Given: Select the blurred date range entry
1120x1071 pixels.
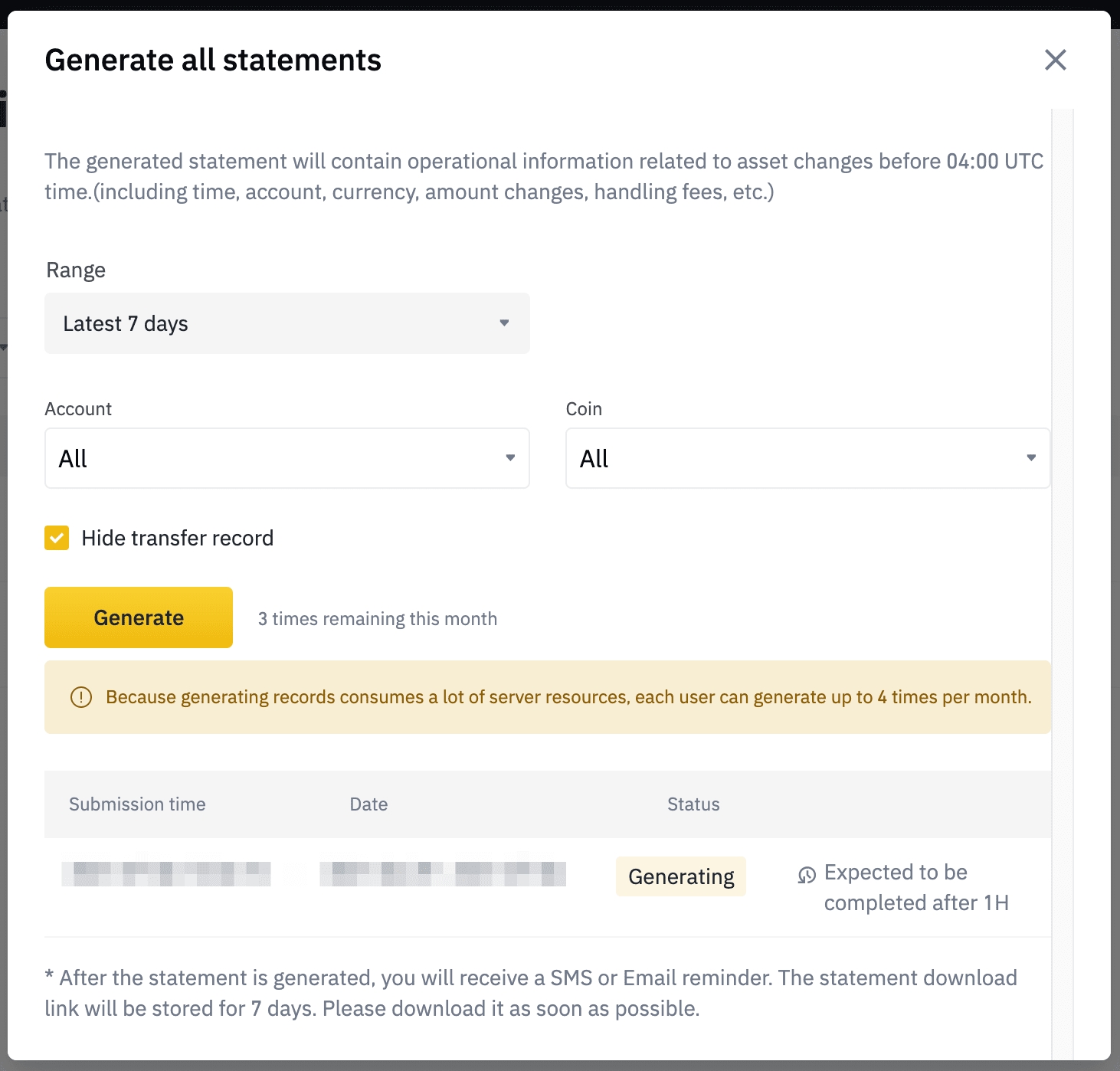Looking at the screenshot, I should (443, 874).
